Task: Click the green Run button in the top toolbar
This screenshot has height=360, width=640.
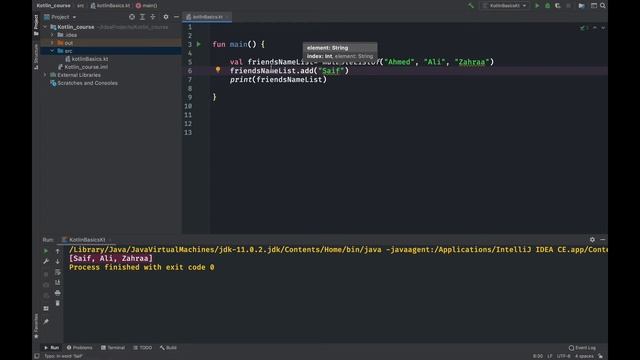Action: [537, 6]
